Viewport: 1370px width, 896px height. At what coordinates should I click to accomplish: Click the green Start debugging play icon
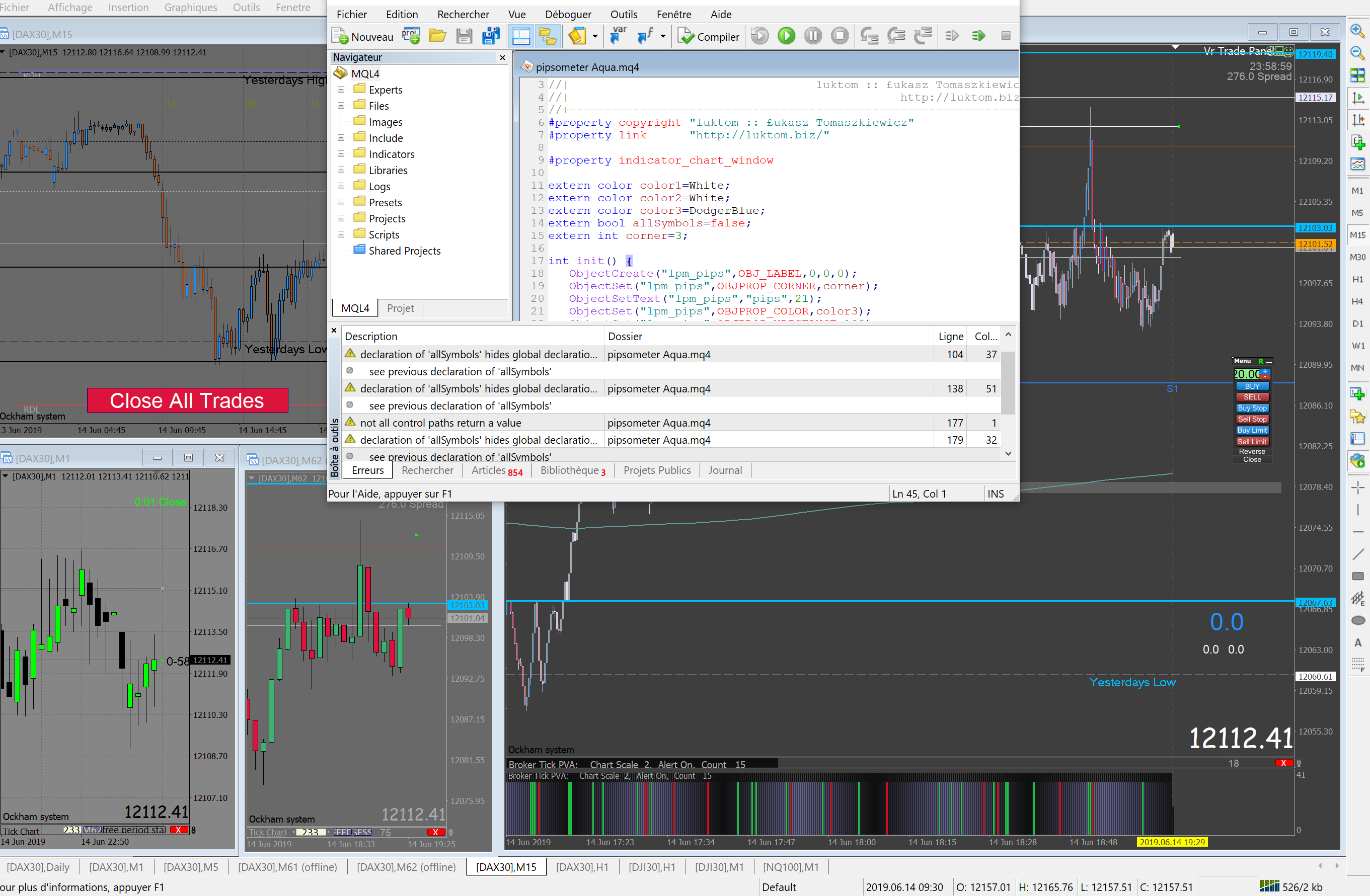click(x=786, y=36)
